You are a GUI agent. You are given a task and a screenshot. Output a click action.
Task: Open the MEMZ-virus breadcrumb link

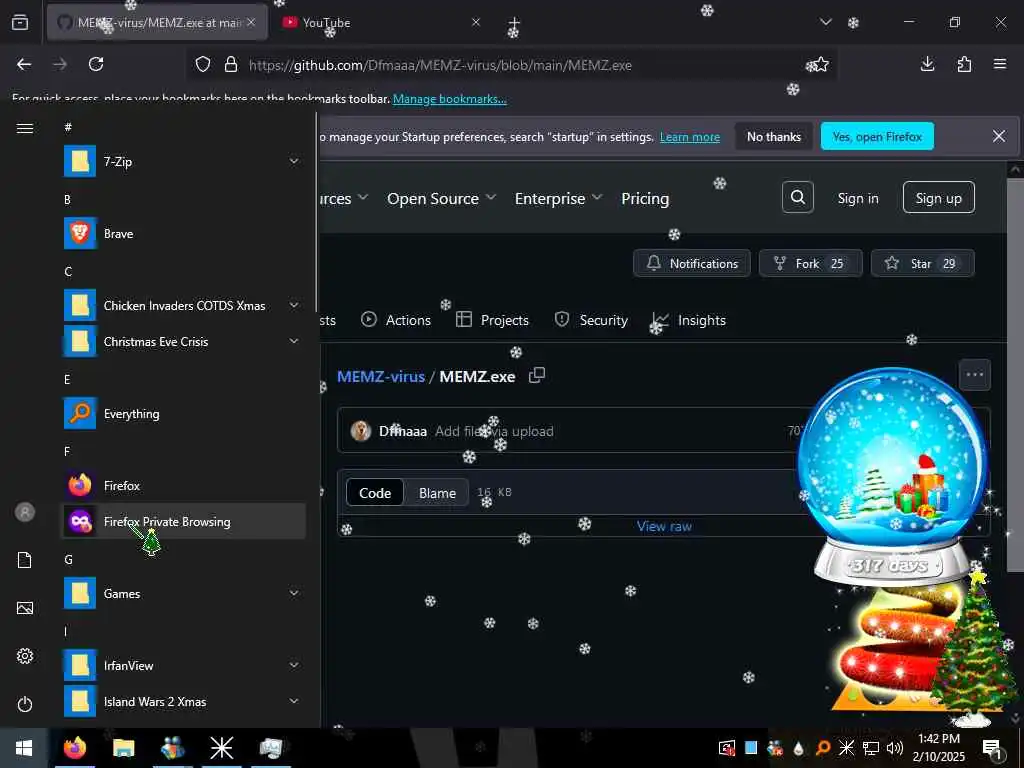point(381,376)
